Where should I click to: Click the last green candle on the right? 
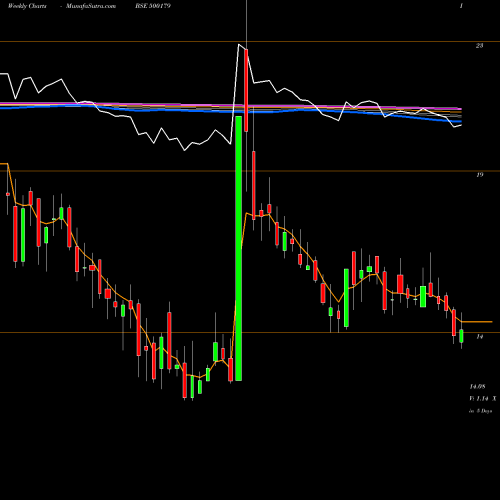click(461, 336)
